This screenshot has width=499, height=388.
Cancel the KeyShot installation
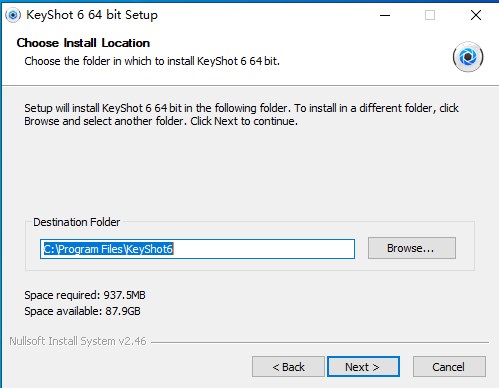pyautogui.click(x=449, y=367)
